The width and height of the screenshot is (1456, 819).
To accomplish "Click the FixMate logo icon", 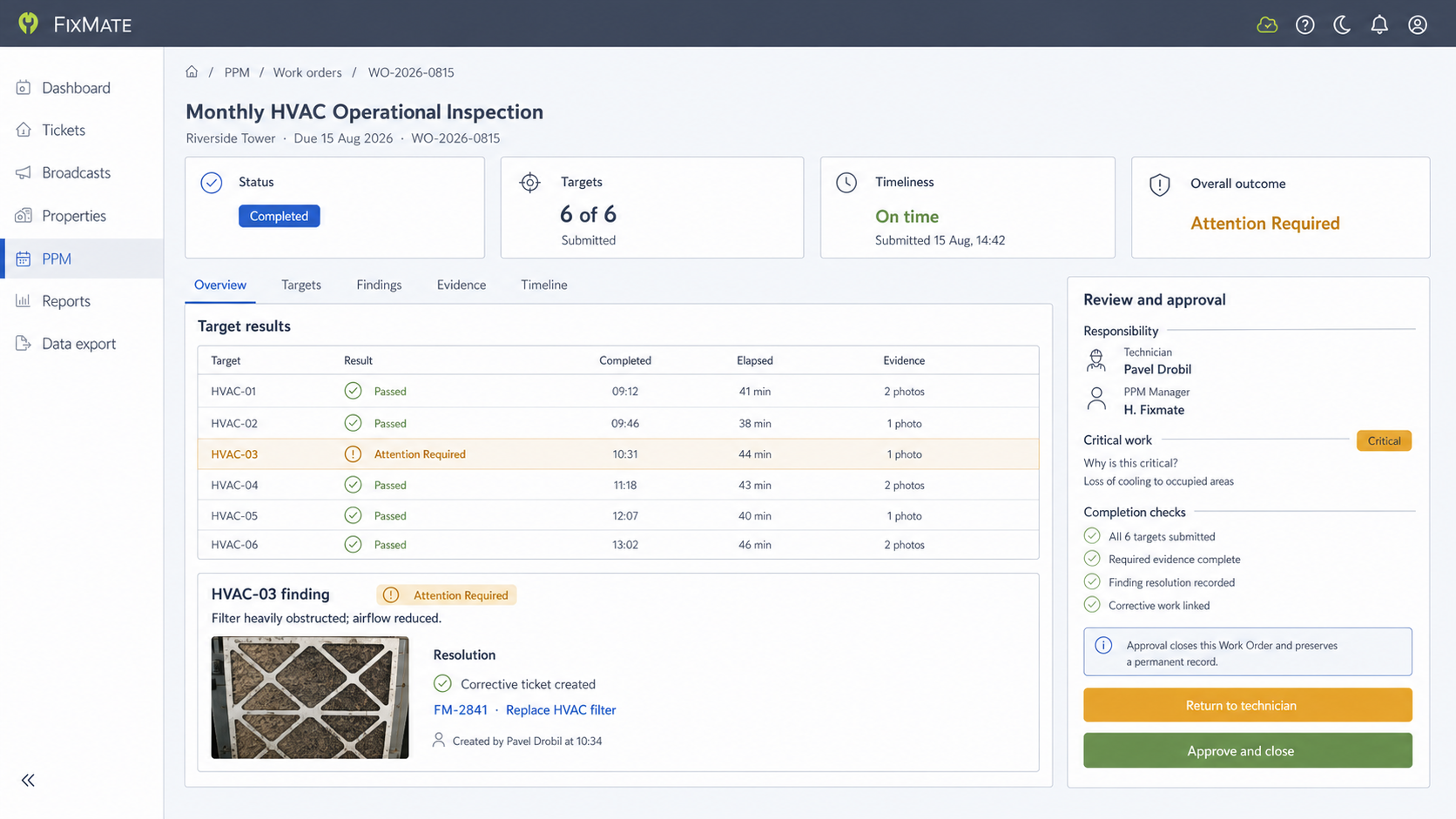I will point(29,23).
